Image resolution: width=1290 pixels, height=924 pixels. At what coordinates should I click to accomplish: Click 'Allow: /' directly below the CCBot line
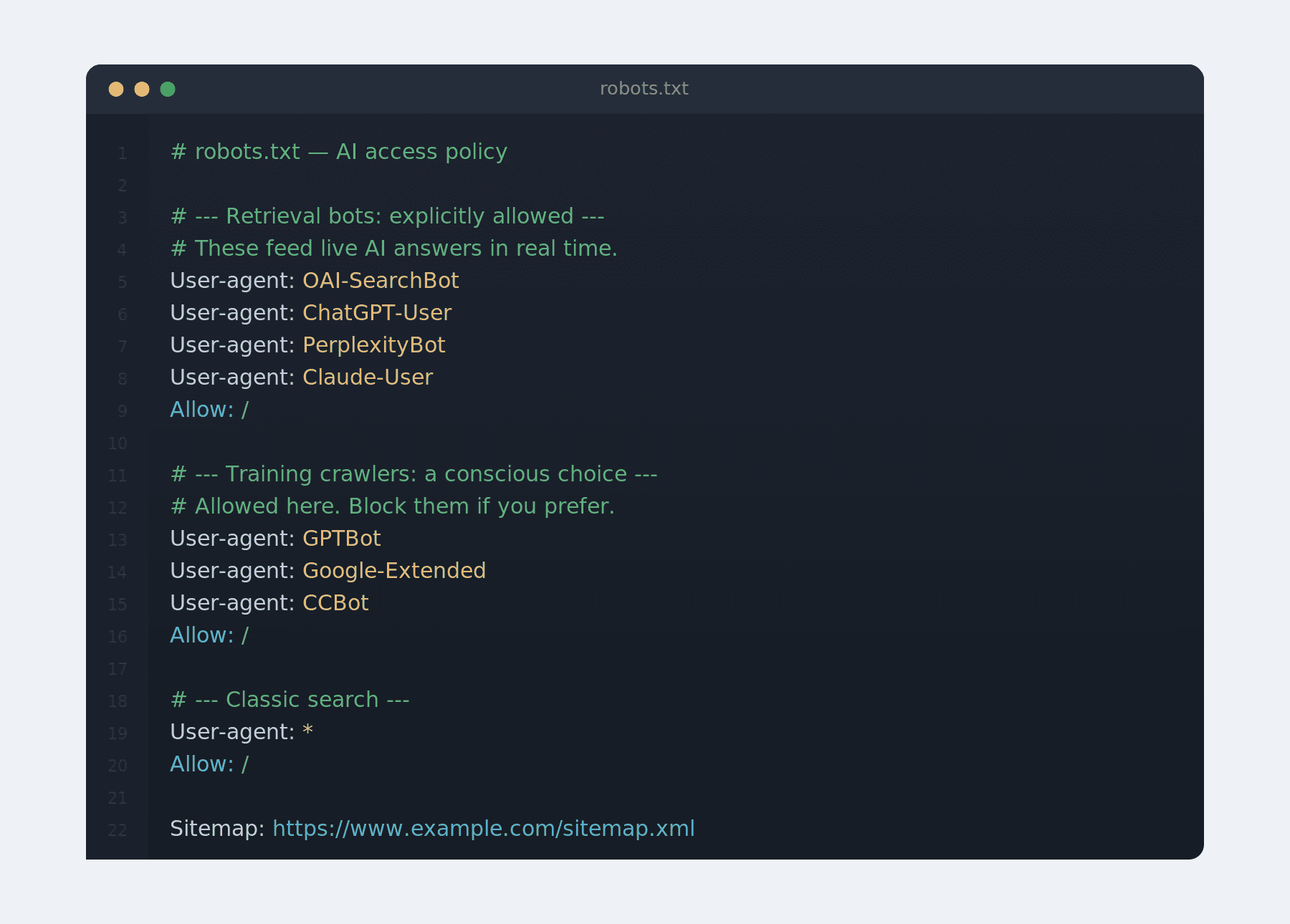point(209,635)
